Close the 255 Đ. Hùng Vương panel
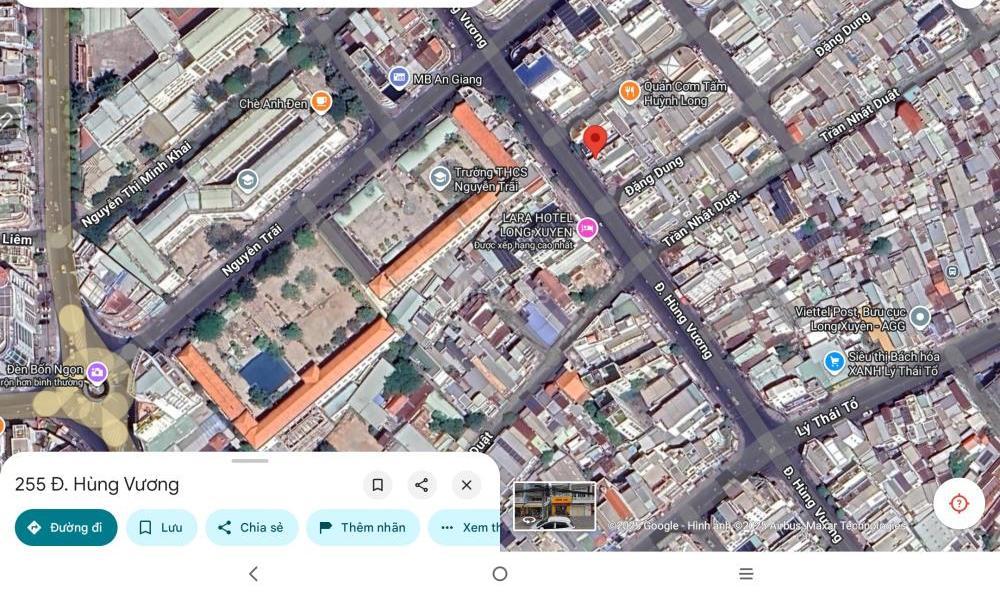1000x596 pixels. click(x=466, y=485)
